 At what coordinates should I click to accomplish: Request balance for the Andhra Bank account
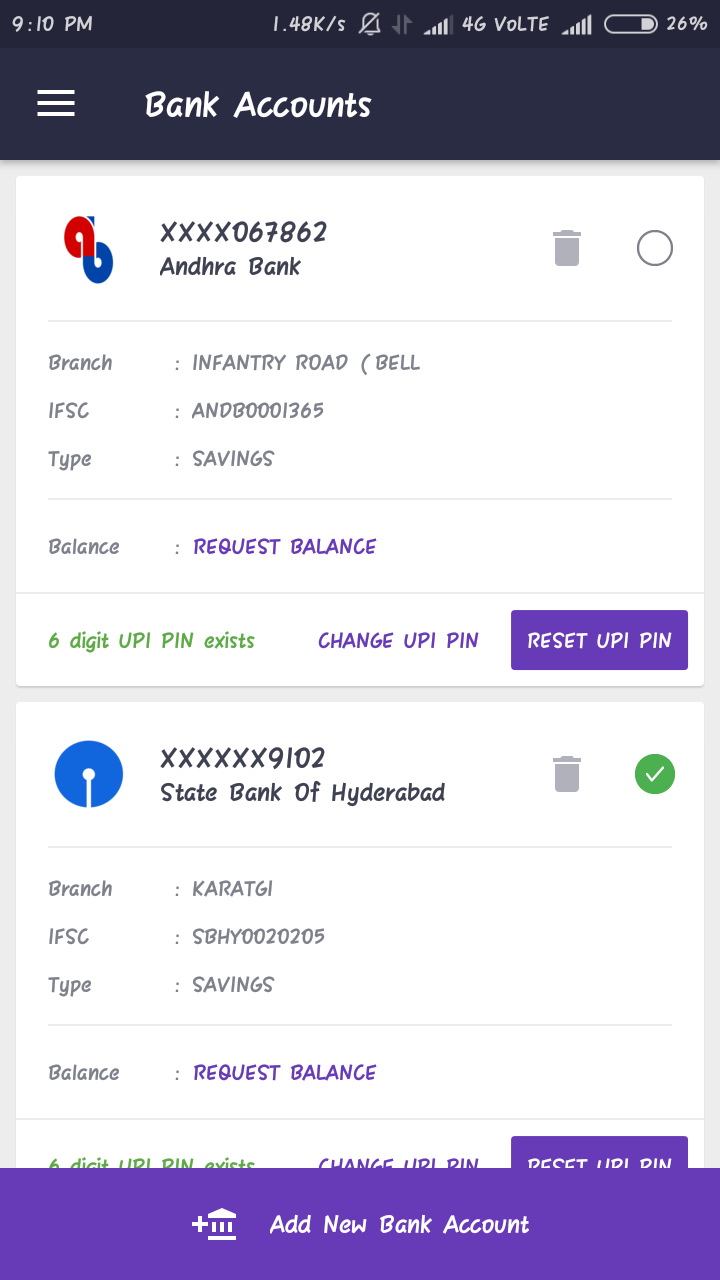point(285,547)
